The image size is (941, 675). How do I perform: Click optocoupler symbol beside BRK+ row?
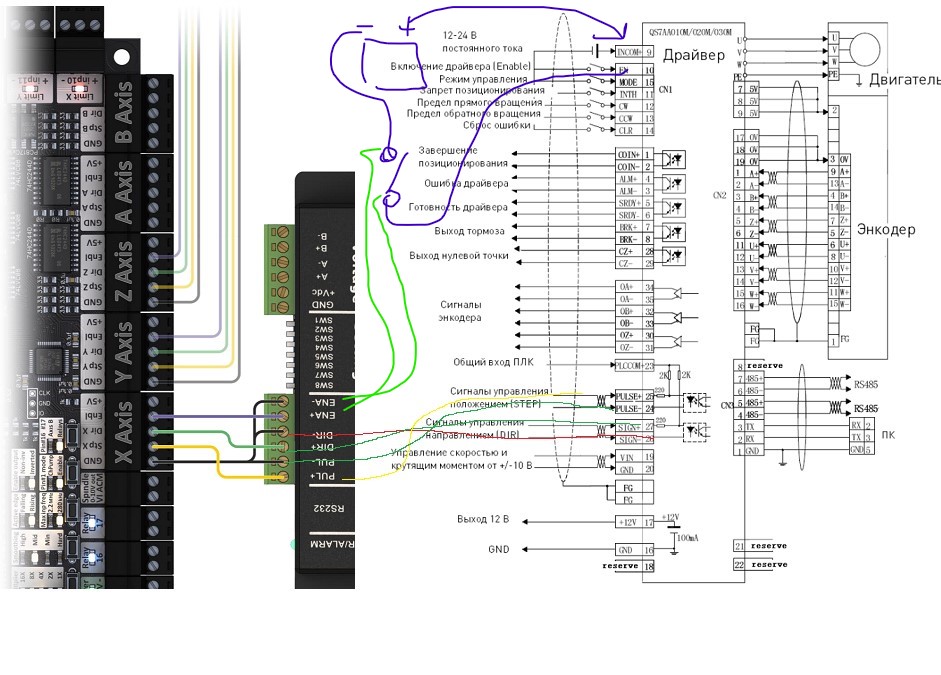(673, 232)
